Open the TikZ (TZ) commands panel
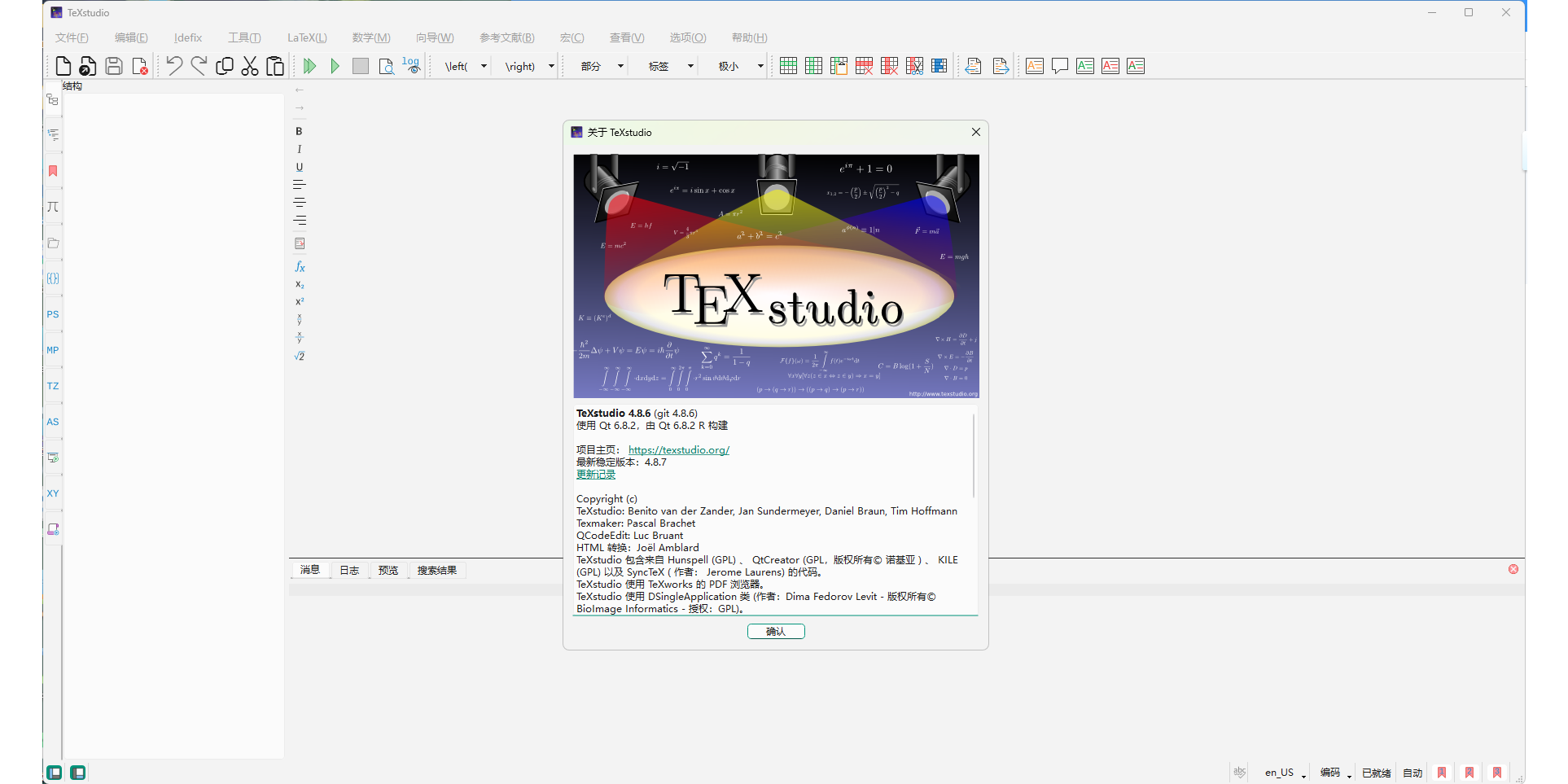The width and height of the screenshot is (1568, 784). point(52,386)
